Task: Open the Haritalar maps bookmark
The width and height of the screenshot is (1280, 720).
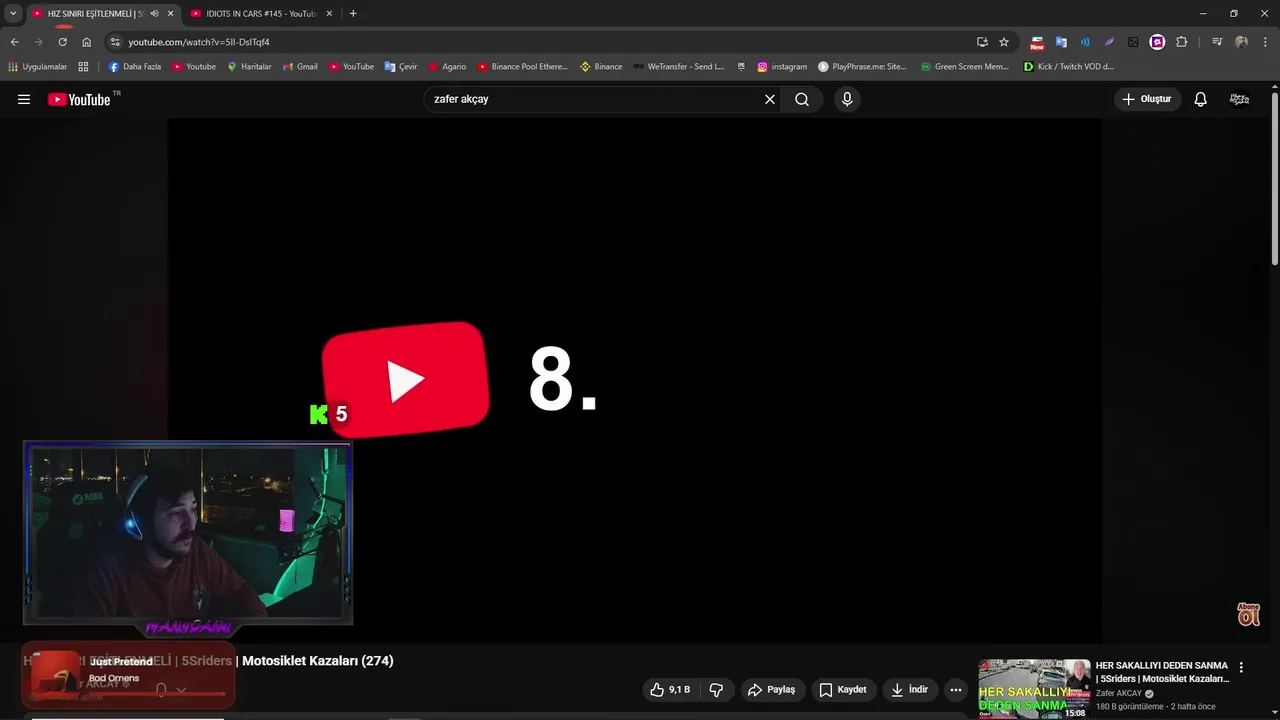Action: (249, 67)
